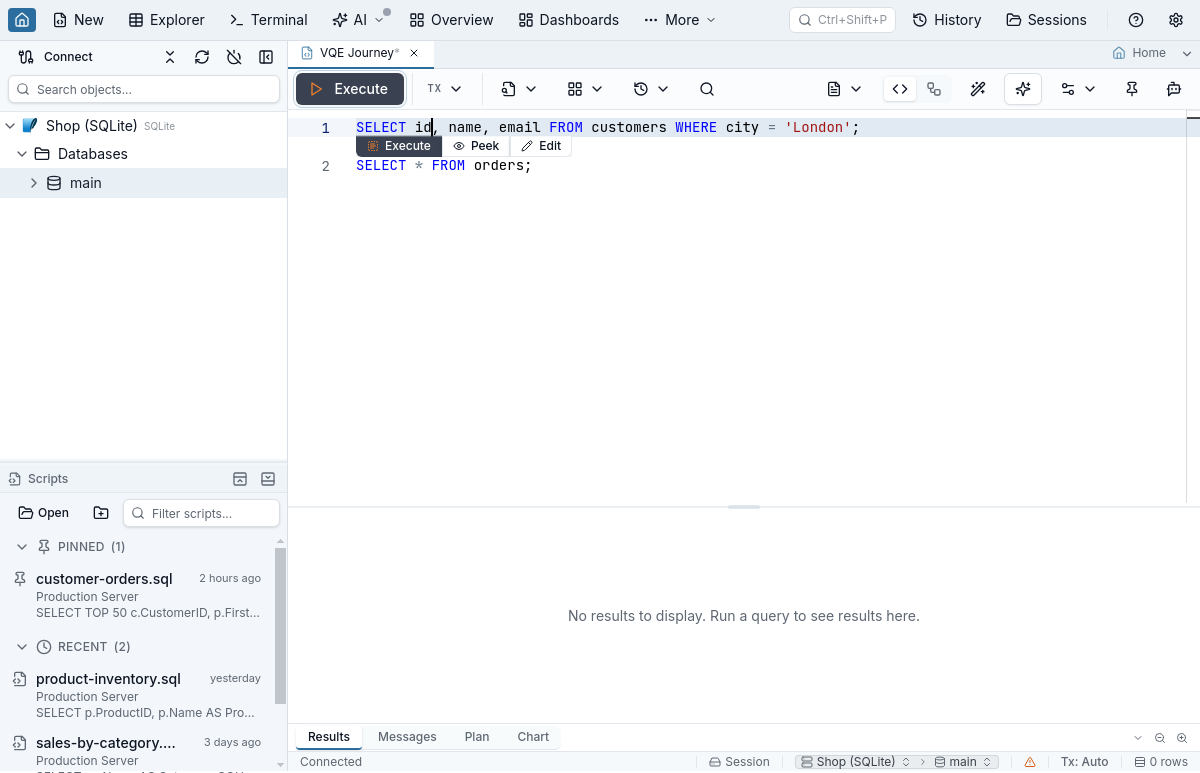Image resolution: width=1200 pixels, height=773 pixels.
Task: Open the Terminal
Action: click(x=268, y=20)
